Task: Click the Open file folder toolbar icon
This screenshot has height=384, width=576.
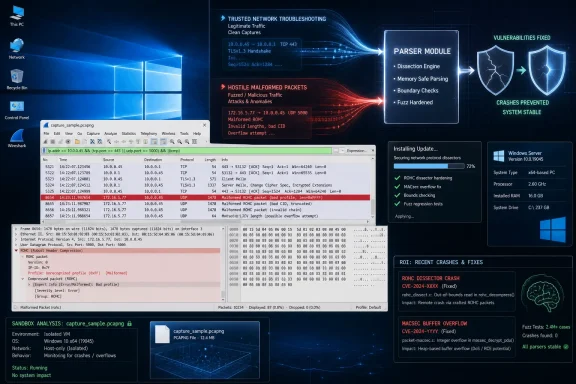Action: point(77,141)
